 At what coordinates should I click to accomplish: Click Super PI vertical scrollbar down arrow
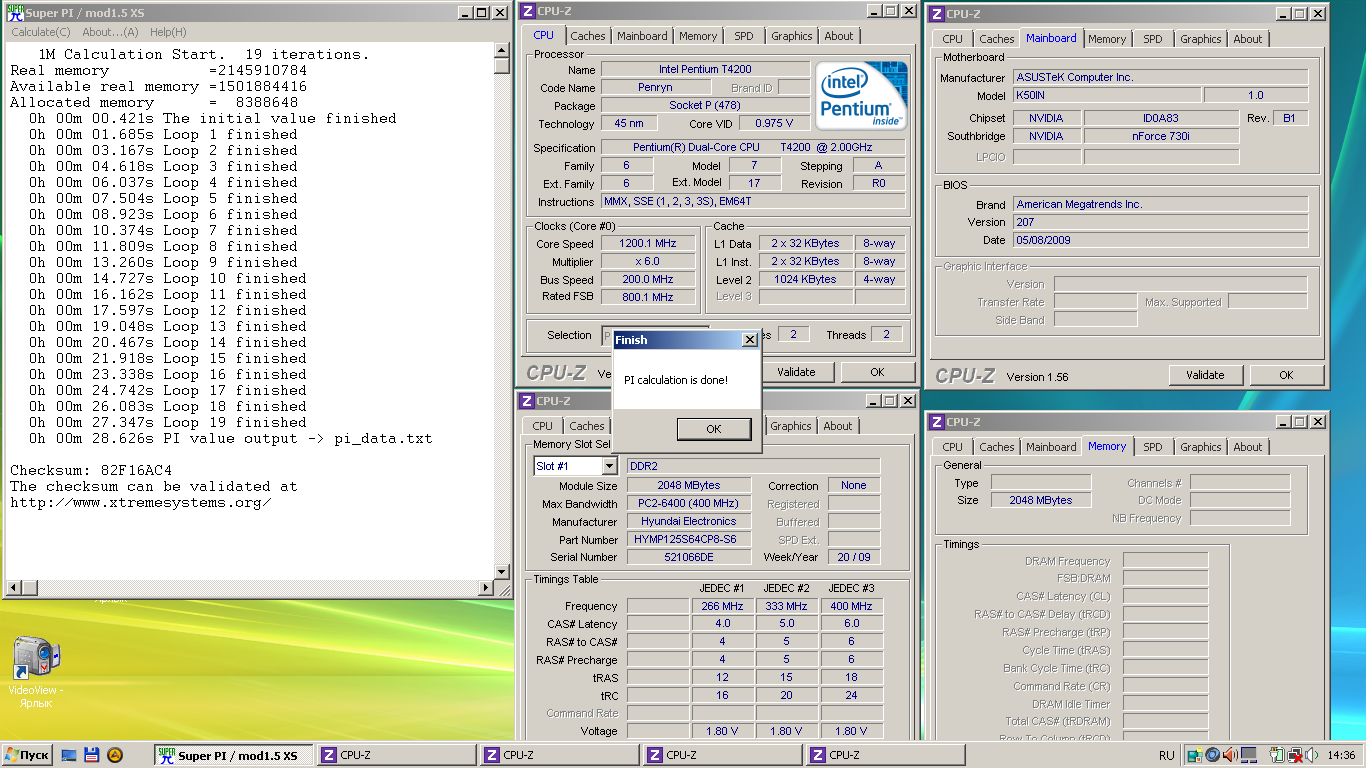(502, 571)
